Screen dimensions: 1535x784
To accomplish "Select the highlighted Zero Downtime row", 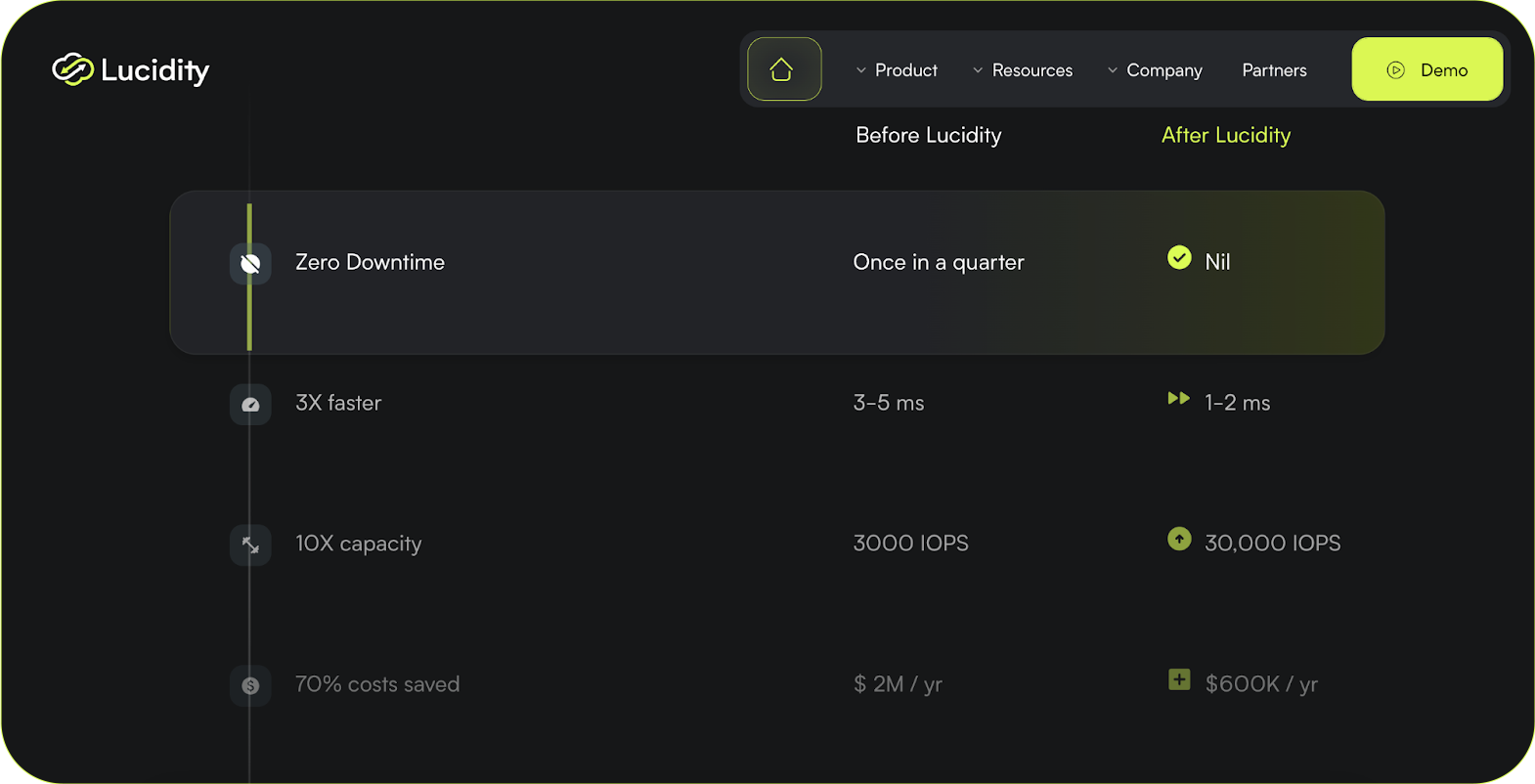I will [x=777, y=273].
